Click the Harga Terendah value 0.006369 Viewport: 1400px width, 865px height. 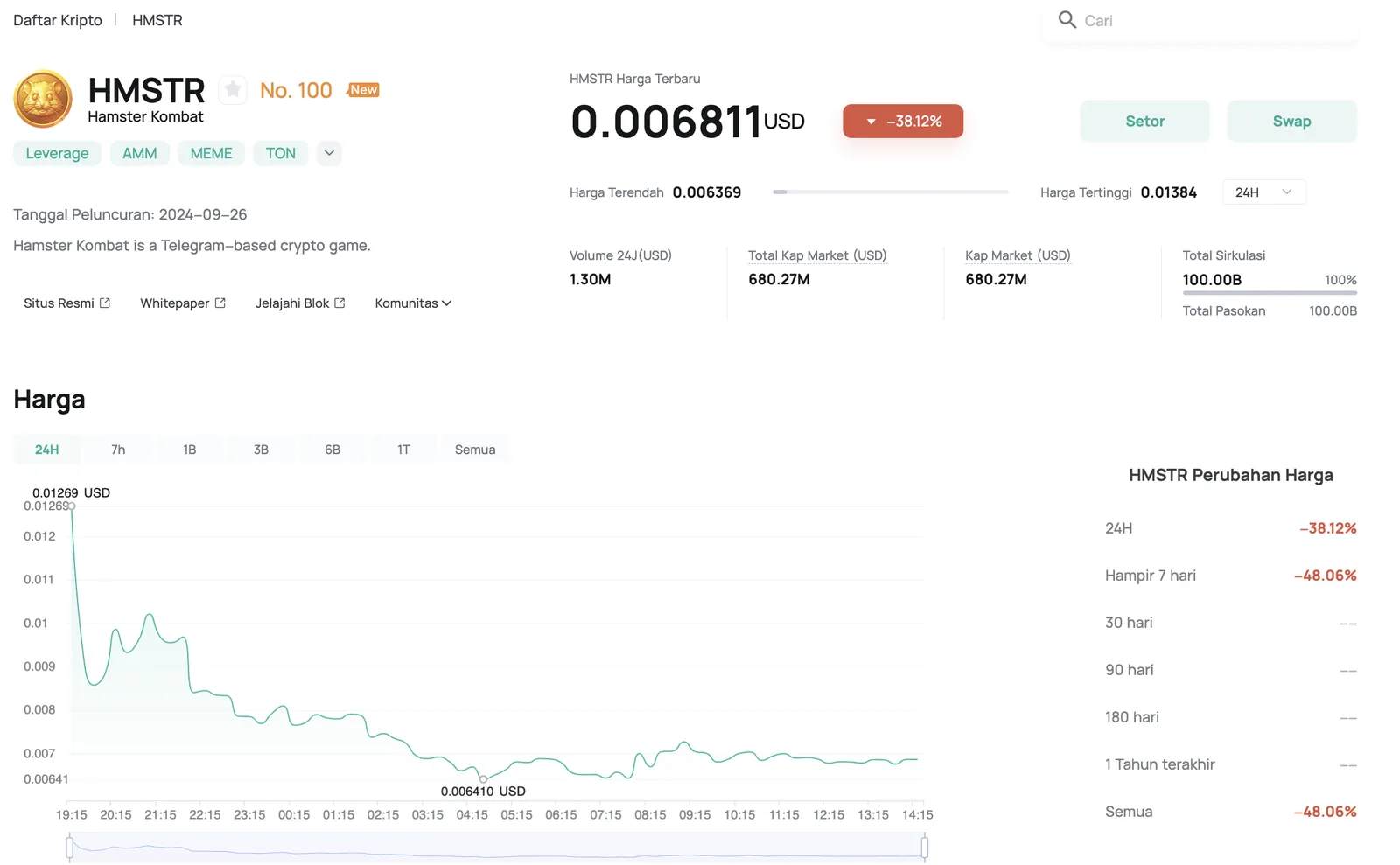(707, 192)
